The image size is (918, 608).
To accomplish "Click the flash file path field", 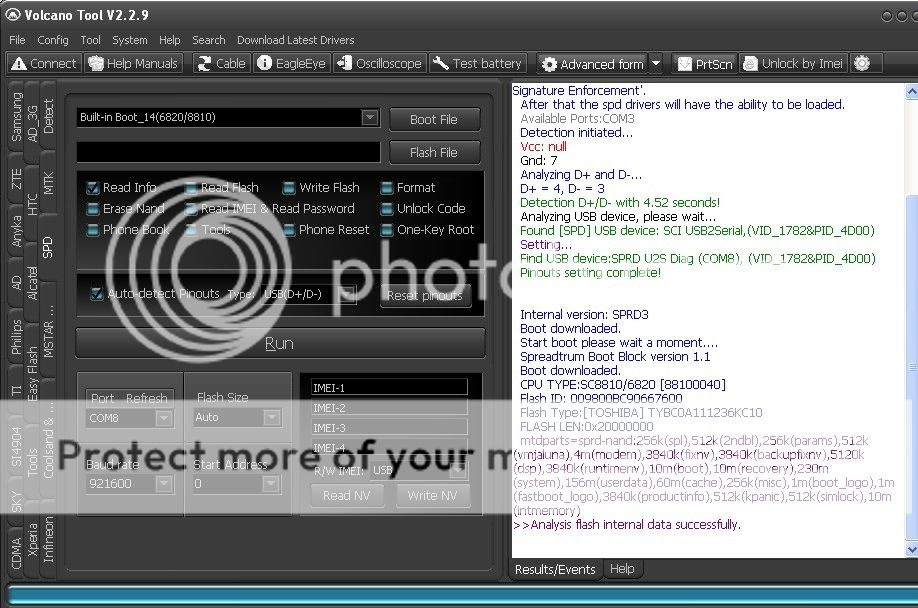I will 228,152.
